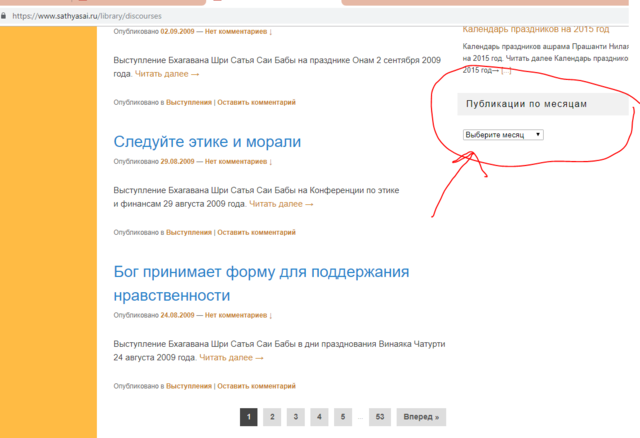640x438 pixels.
Task: Jump to last page 53
Action: [x=379, y=417]
